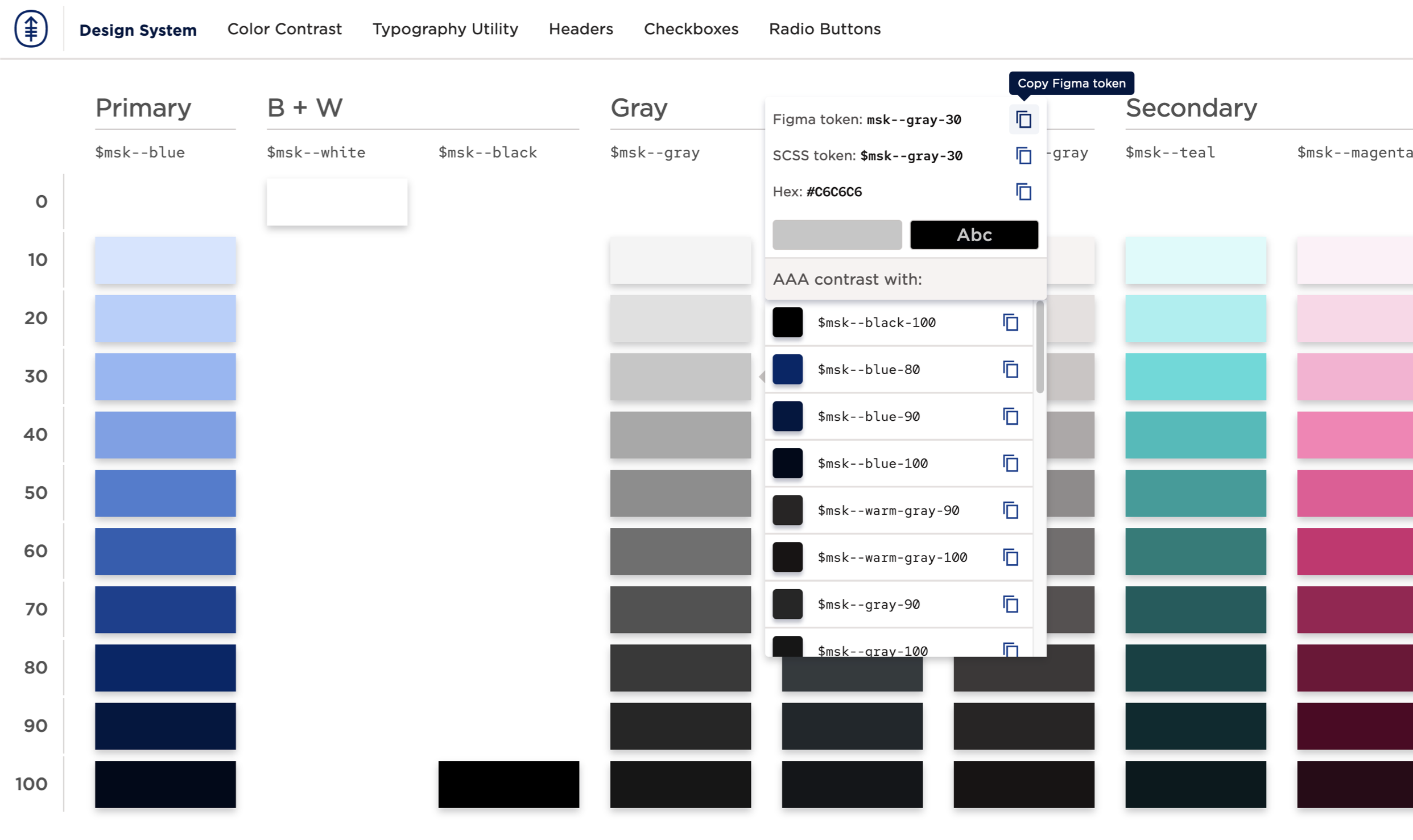
Task: Copy the Figma token msk--gray-30
Action: click(1023, 119)
